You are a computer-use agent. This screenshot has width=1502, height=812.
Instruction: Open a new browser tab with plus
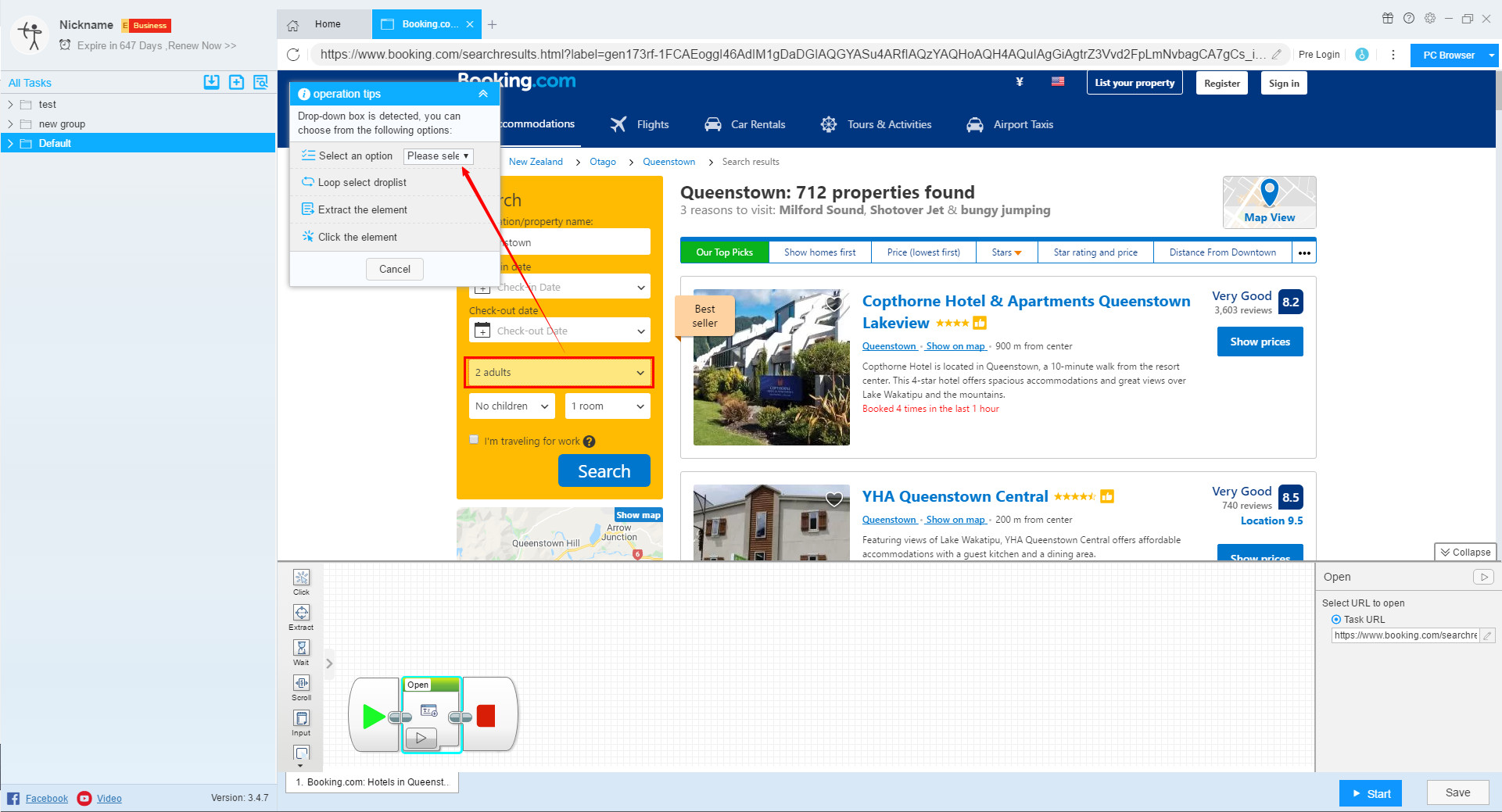point(492,24)
